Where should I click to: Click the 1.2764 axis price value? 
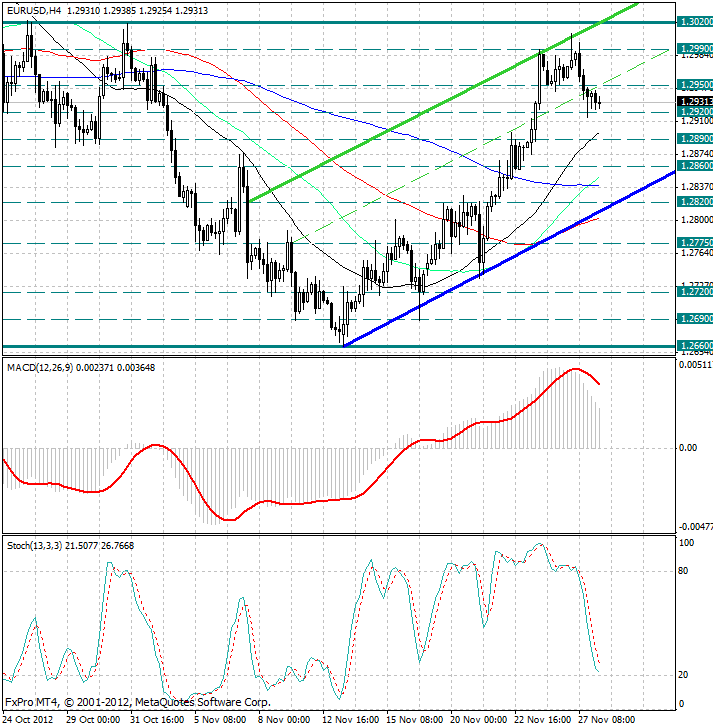[x=696, y=253]
